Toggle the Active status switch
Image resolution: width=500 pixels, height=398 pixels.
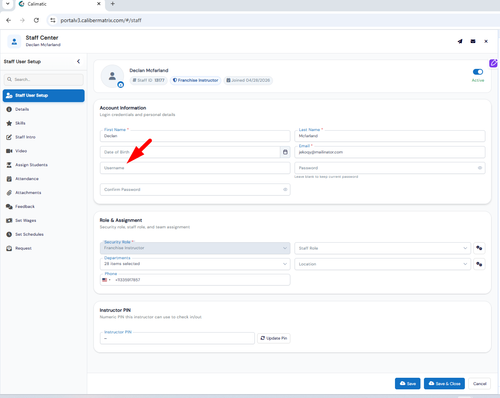tap(478, 72)
